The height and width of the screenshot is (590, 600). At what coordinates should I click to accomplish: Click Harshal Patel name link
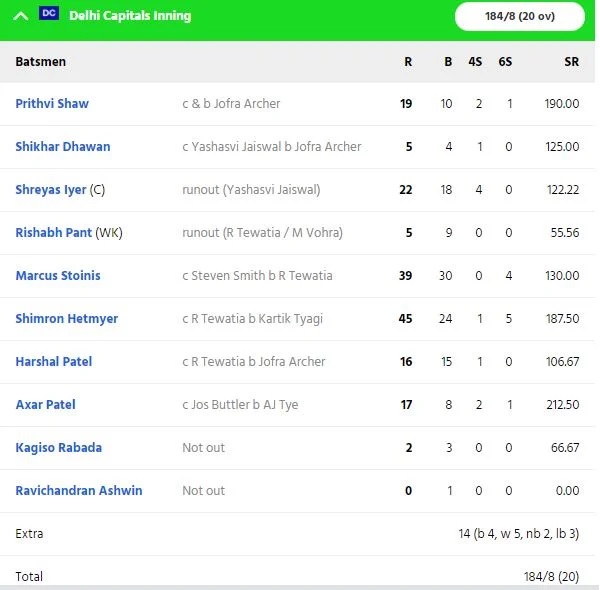54,362
